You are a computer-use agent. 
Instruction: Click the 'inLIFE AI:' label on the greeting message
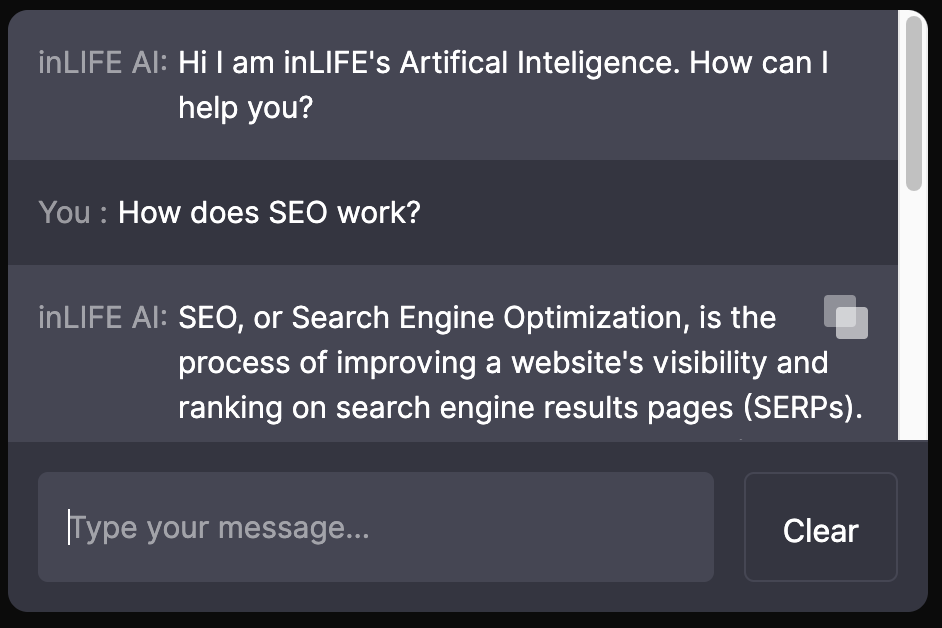tap(103, 62)
